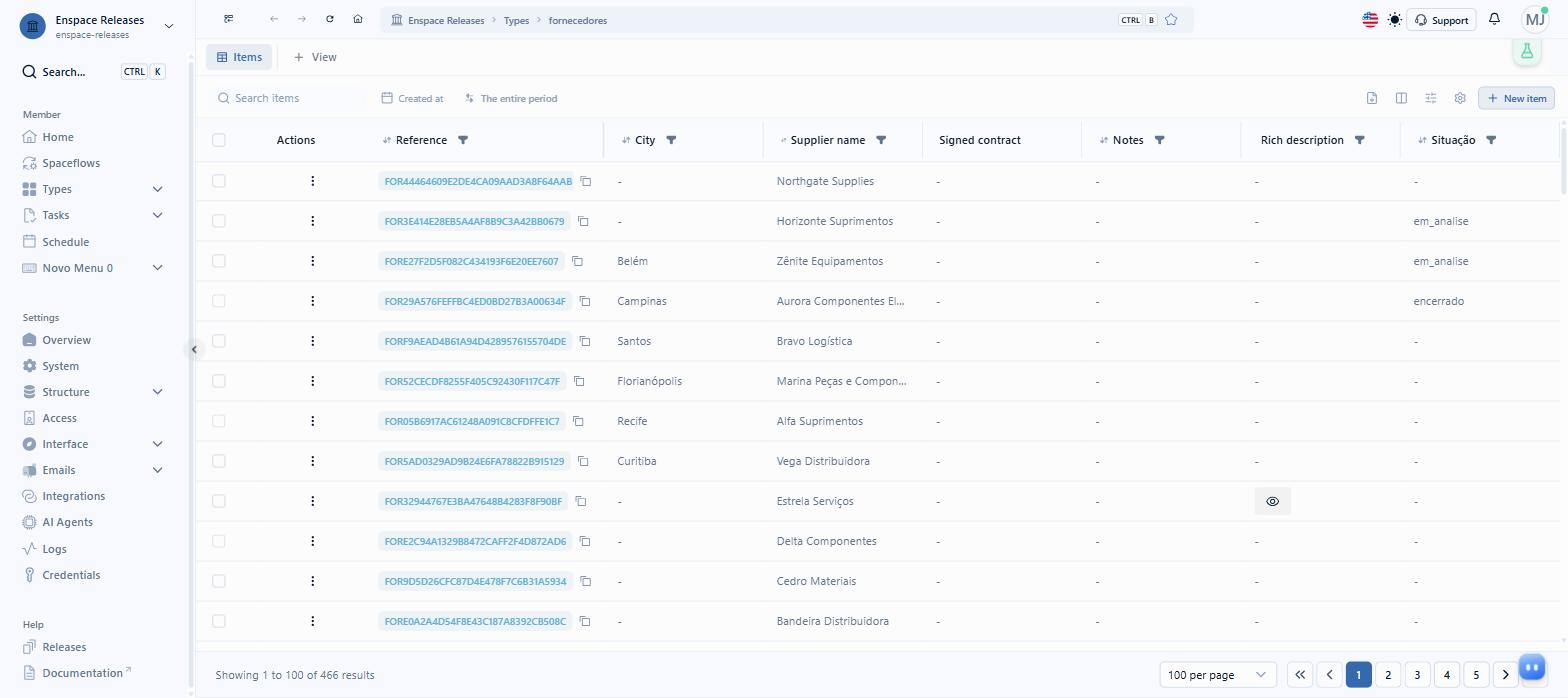Click the export file icon in toolbar
The width and height of the screenshot is (1568, 698).
[1372, 98]
